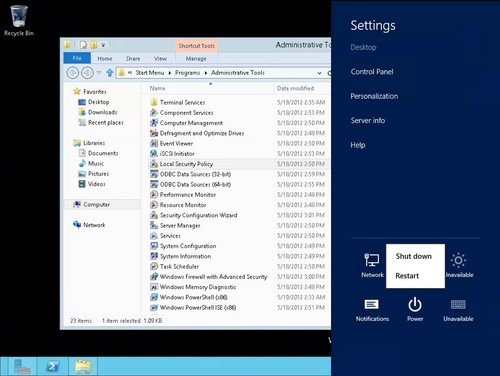The image size is (500, 376).
Task: Select Security Configuration Wizard
Action: (194, 215)
